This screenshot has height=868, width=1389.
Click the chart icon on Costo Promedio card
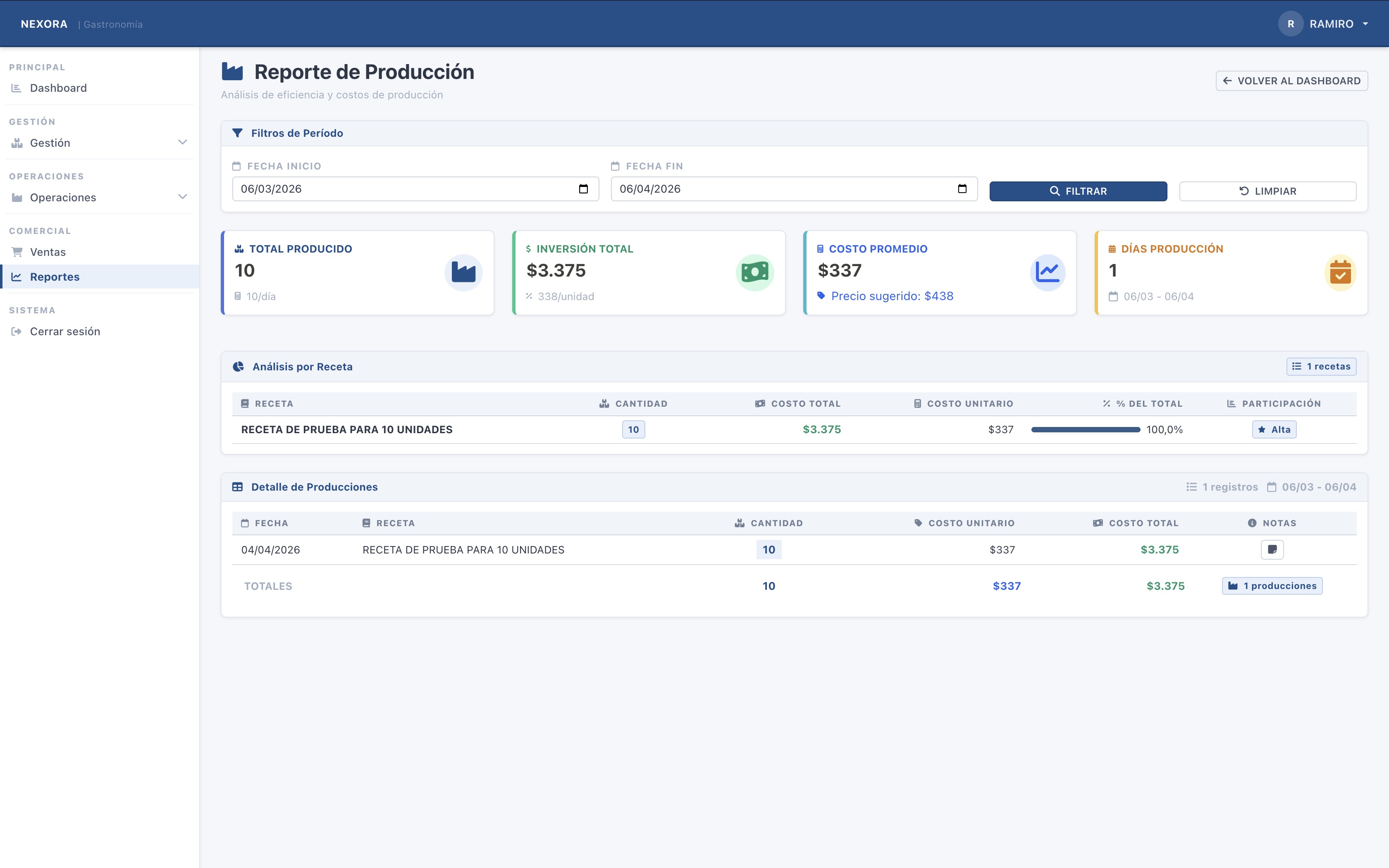click(x=1047, y=272)
